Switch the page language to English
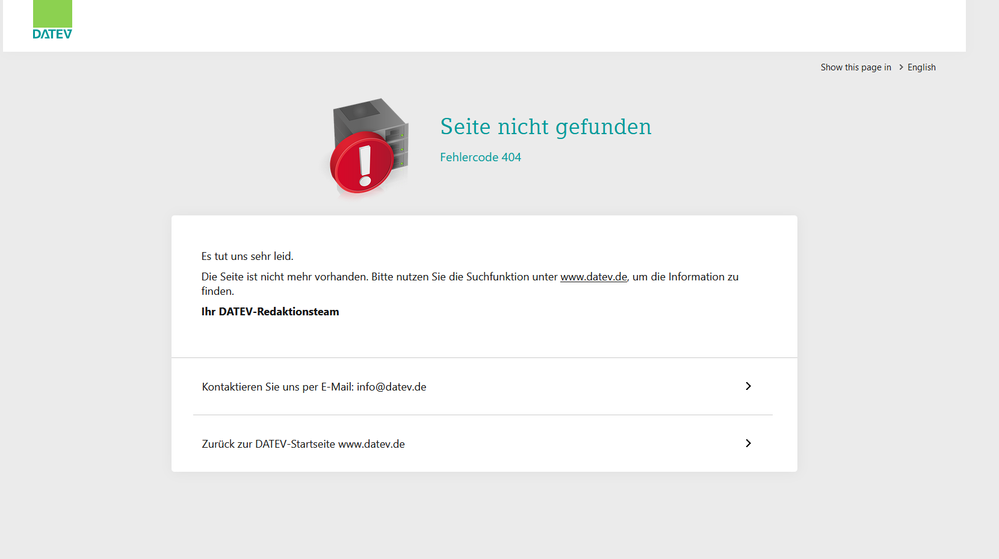 click(921, 67)
